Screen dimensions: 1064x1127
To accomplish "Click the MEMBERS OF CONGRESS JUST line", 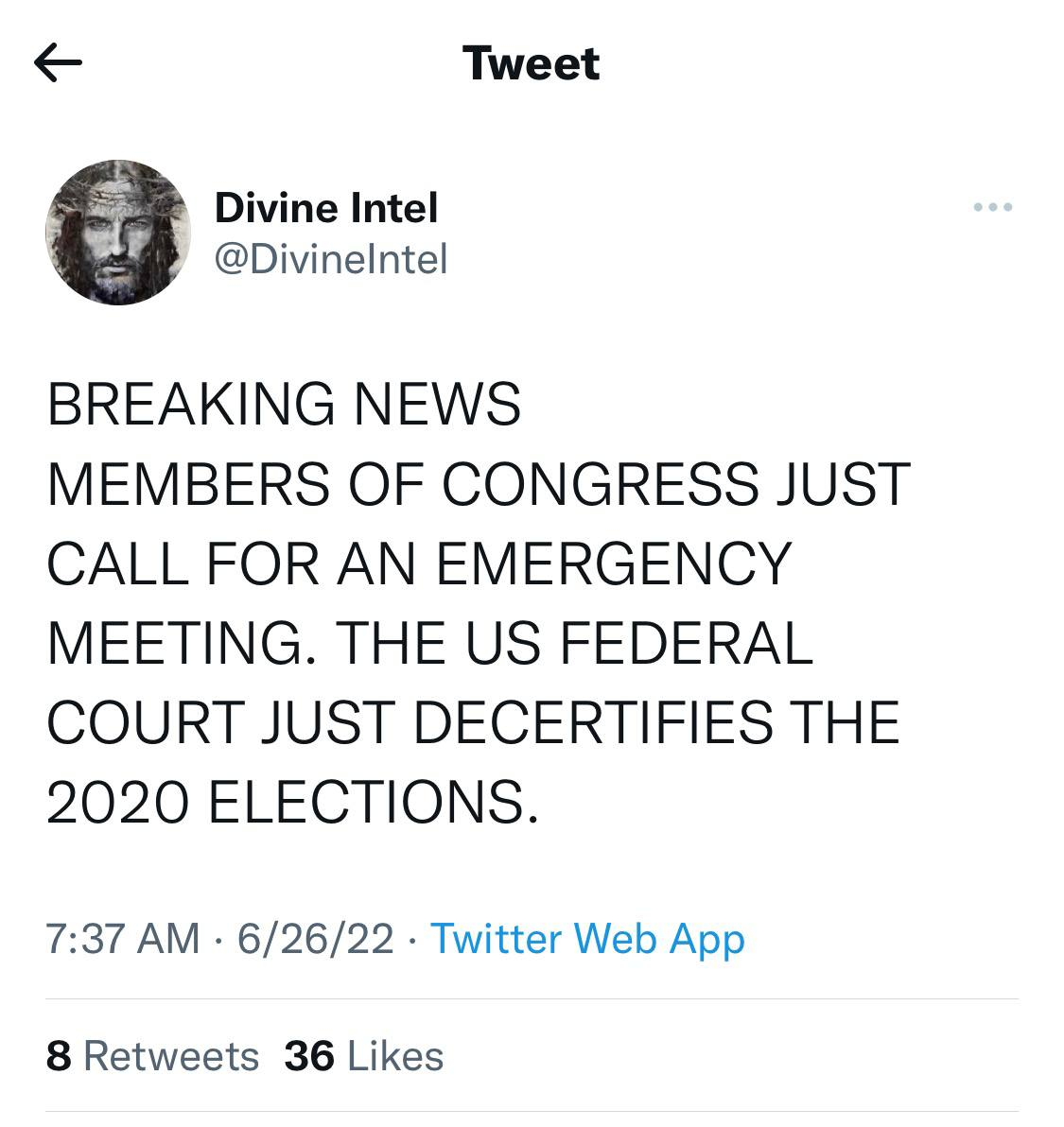I will [478, 483].
